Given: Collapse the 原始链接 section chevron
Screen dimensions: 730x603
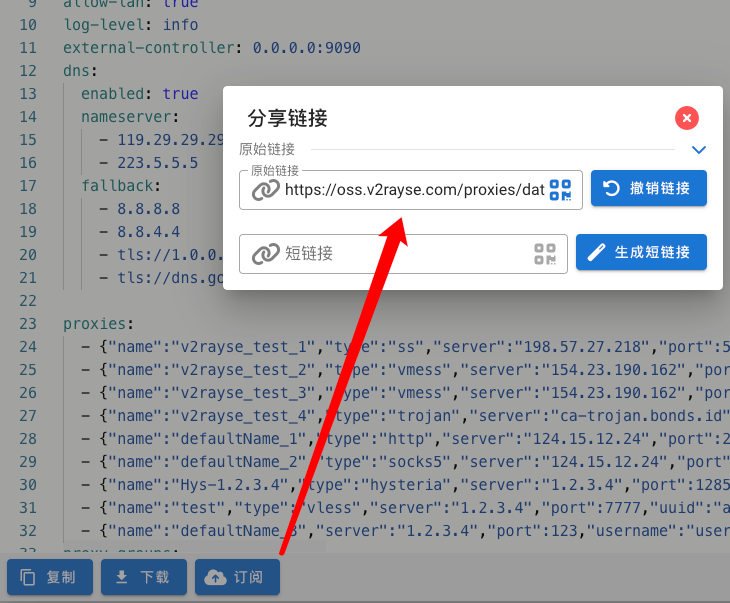Looking at the screenshot, I should (x=699, y=150).
